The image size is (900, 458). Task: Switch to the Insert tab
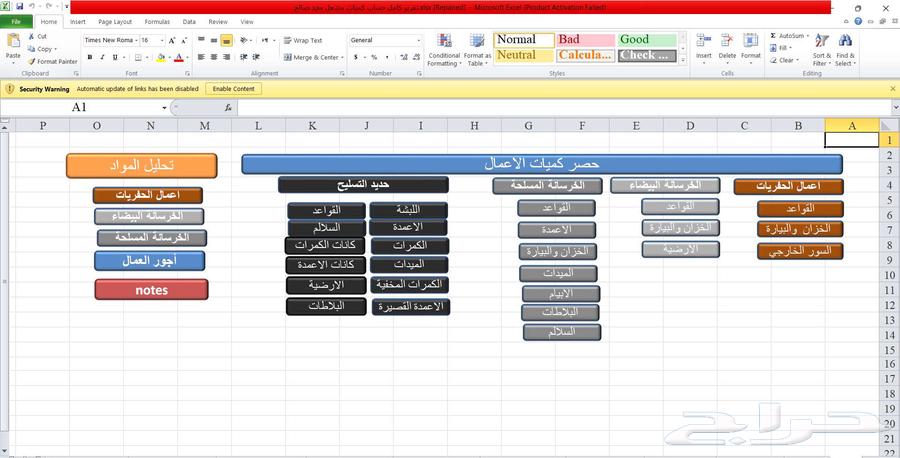pos(77,22)
